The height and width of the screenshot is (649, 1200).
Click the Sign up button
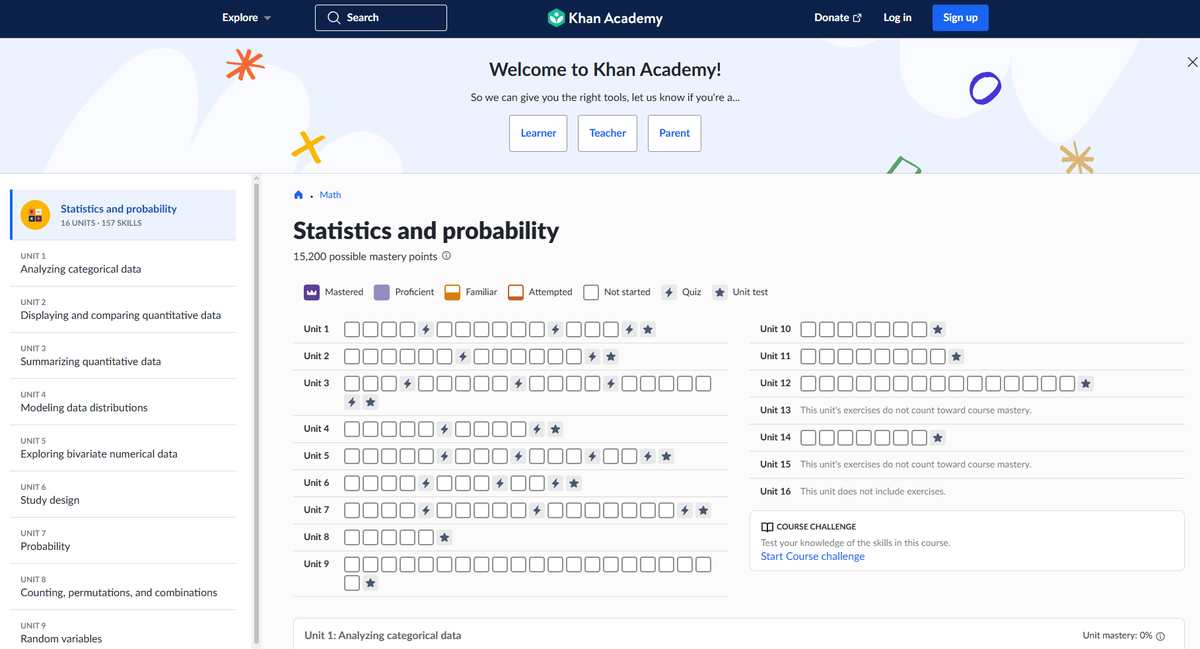click(960, 18)
